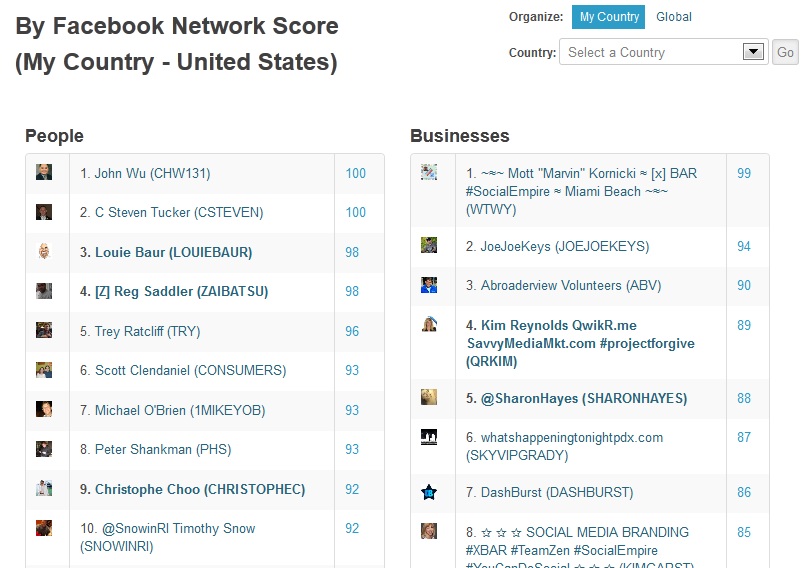Viewport: 805px width, 568px height.
Task: Click the country dropdown arrow button
Action: 753,52
